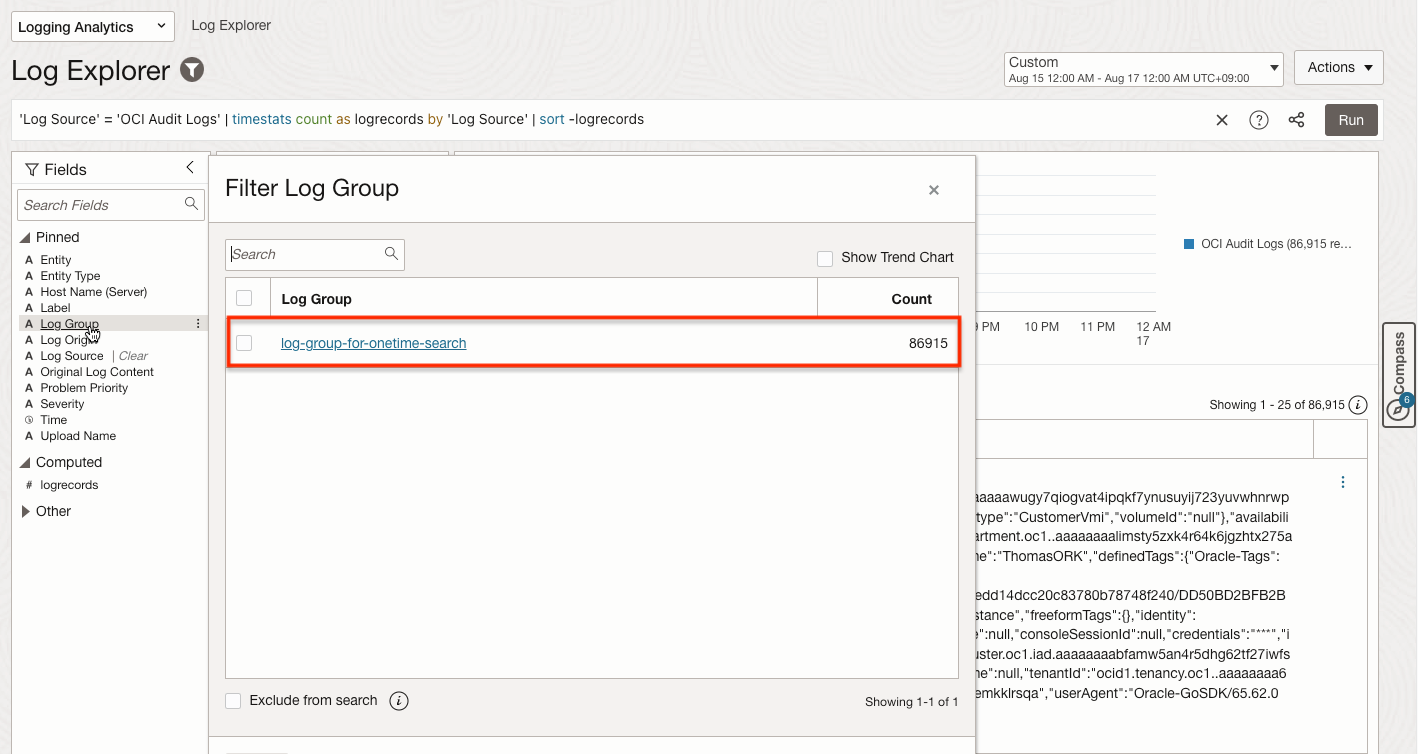1418x754 pixels.
Task: Click the Log Explorer breadcrumb
Action: tap(231, 25)
